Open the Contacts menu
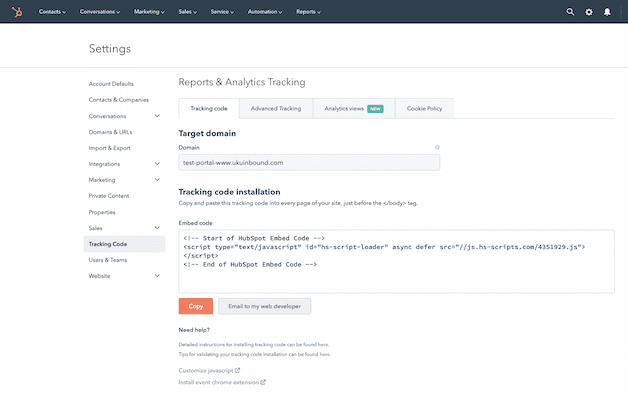The height and width of the screenshot is (400, 628). coord(52,12)
